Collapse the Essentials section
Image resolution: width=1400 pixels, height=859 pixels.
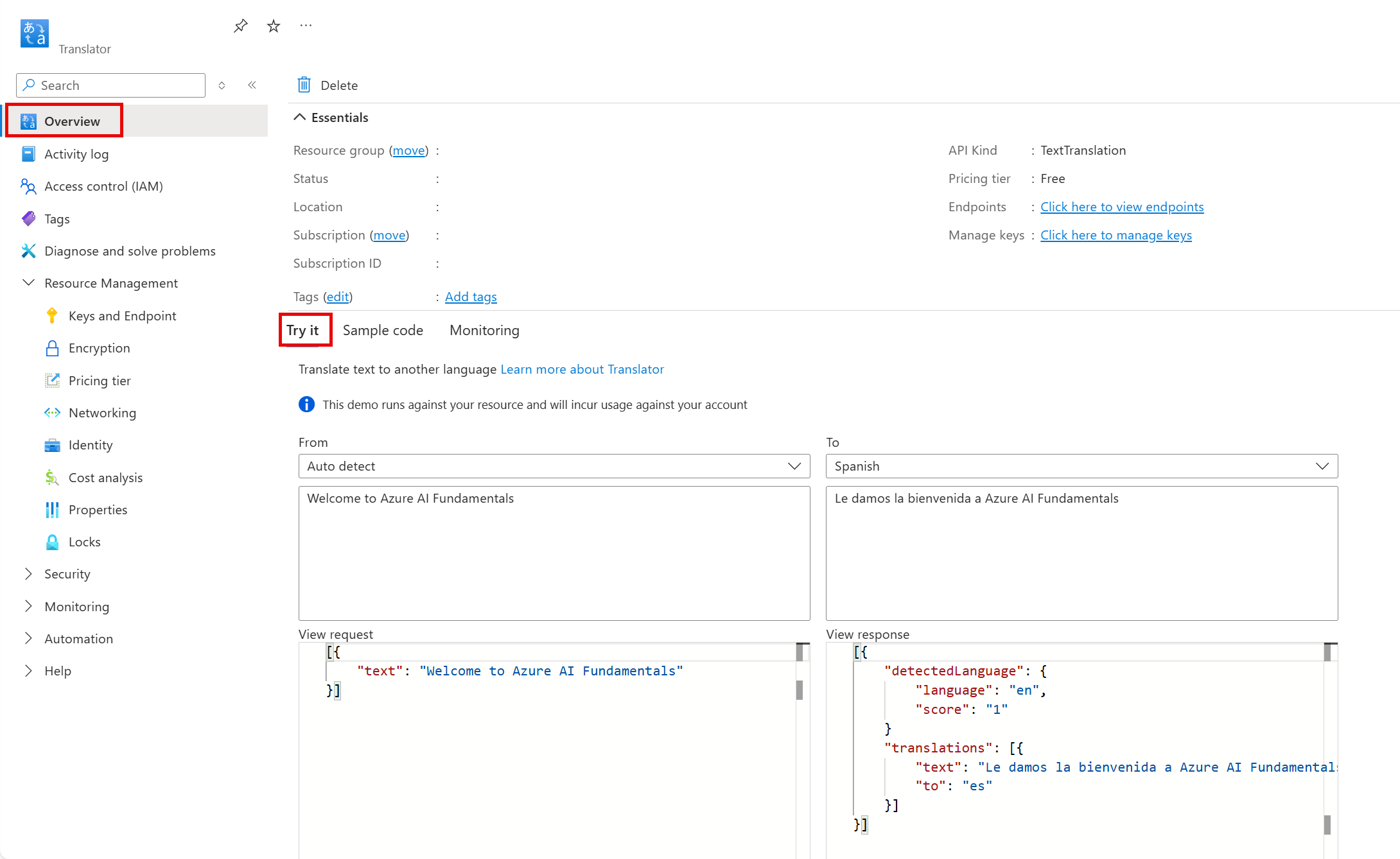click(299, 117)
